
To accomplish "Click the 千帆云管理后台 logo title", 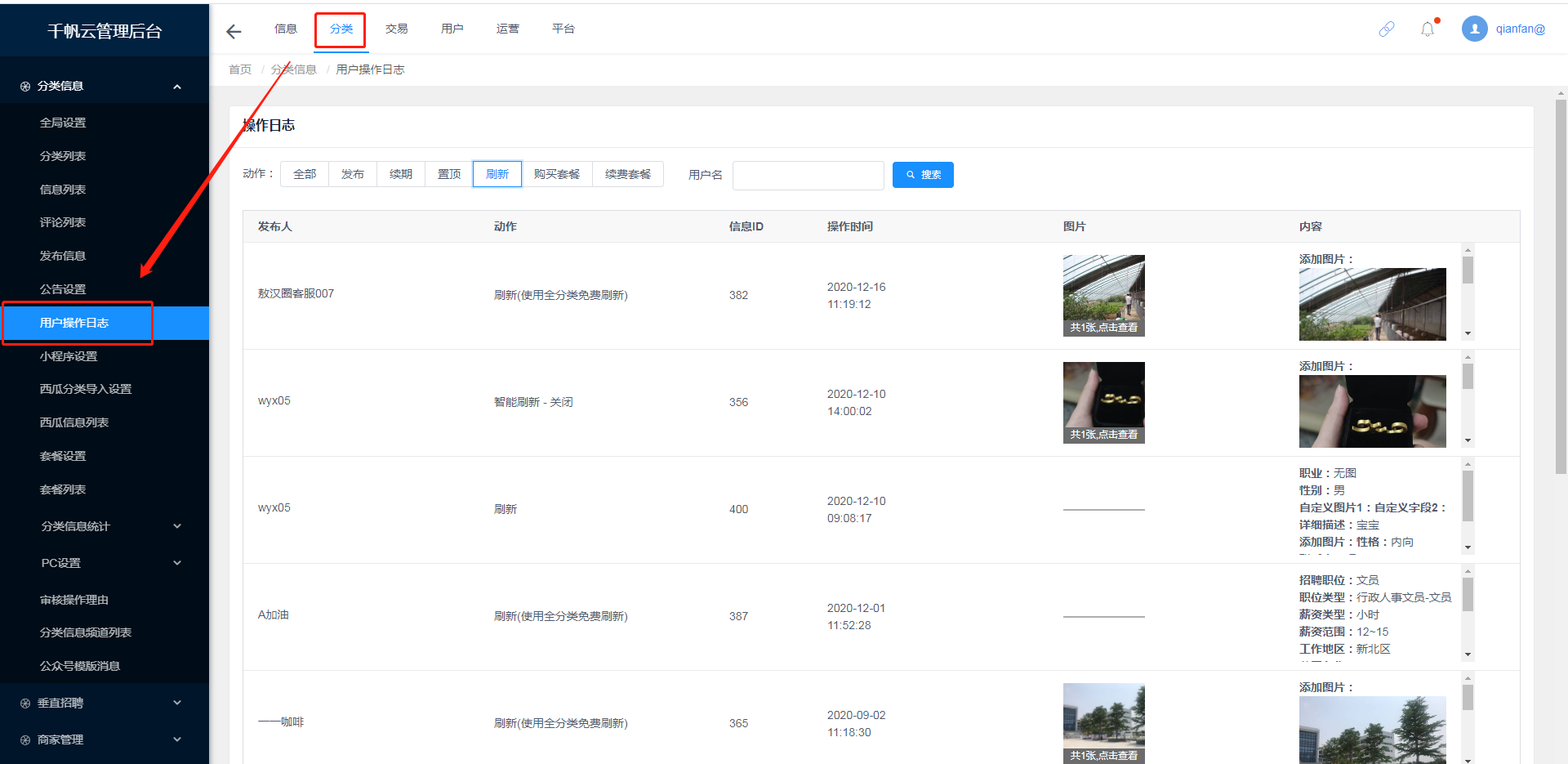I will pyautogui.click(x=105, y=31).
